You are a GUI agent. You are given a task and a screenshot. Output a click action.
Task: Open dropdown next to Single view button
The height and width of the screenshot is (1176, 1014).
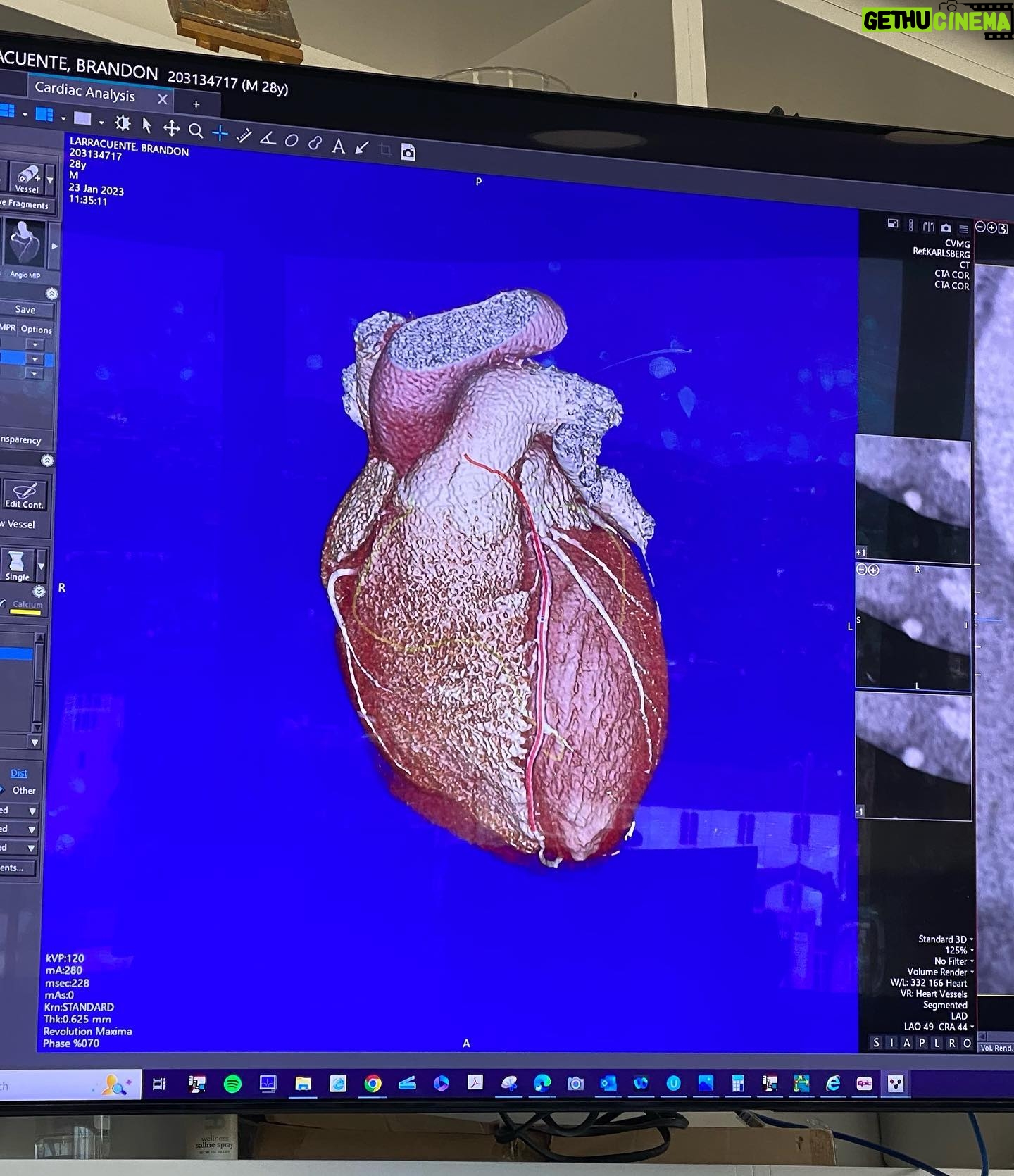(x=42, y=566)
